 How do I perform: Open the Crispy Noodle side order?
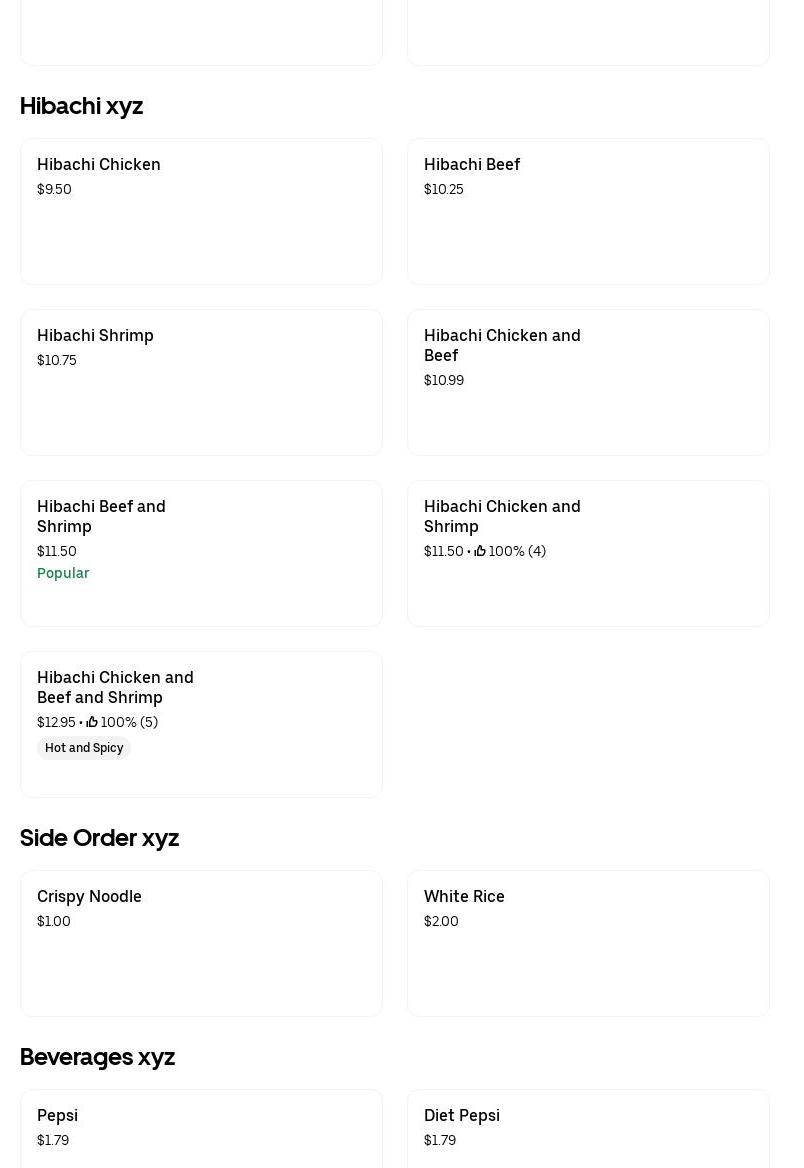[201, 943]
